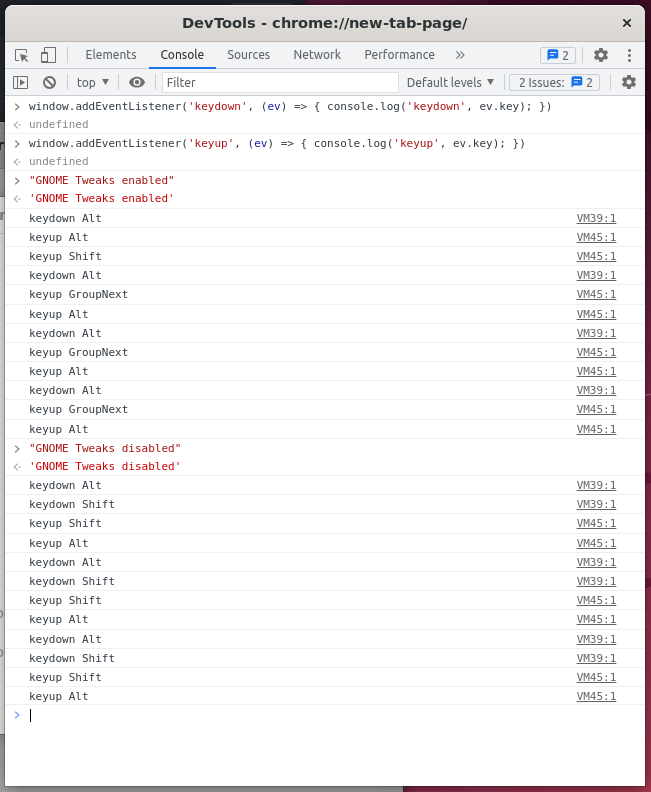Open the messages badge showing 2 in main toolbar
The width and height of the screenshot is (651, 792).
tap(558, 55)
